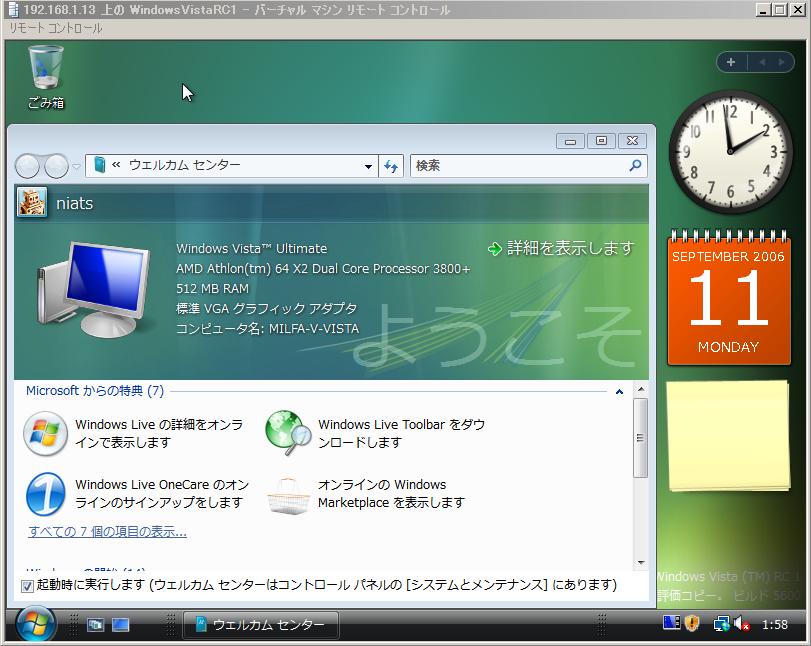Click the yellow sticky notes gadget
The width and height of the screenshot is (811, 646).
(x=728, y=436)
